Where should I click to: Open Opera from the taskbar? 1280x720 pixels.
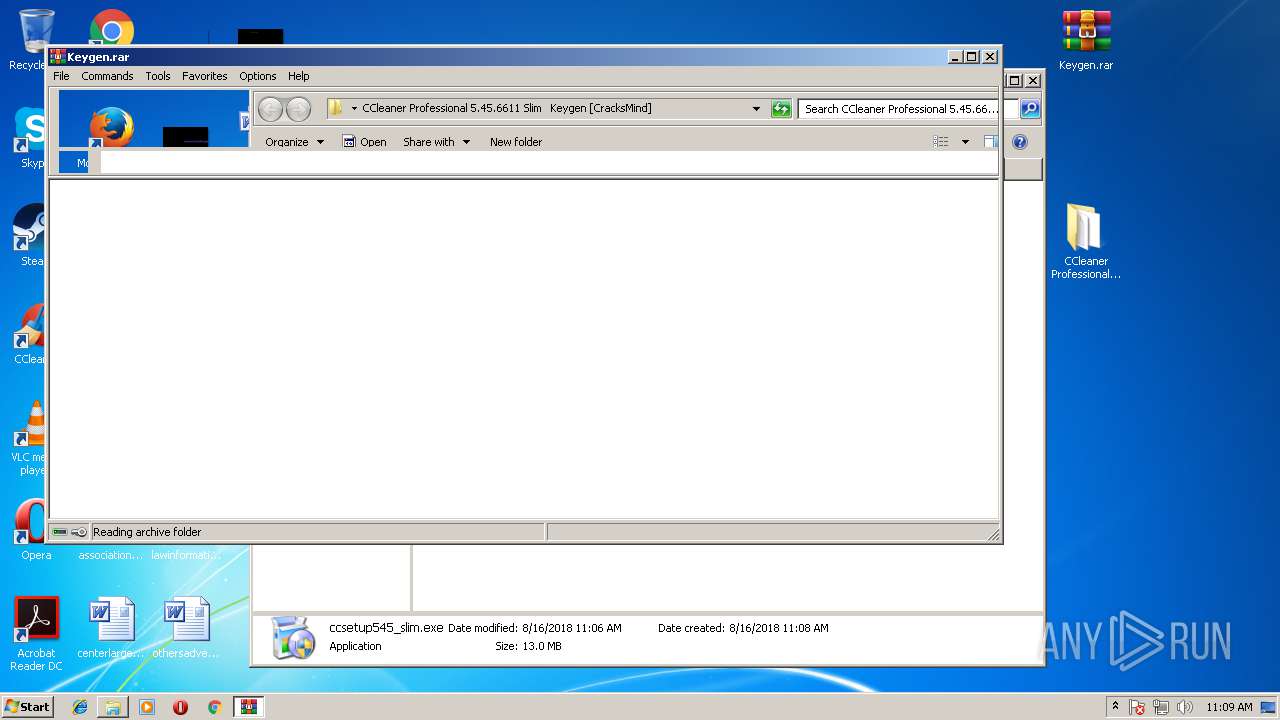point(180,707)
